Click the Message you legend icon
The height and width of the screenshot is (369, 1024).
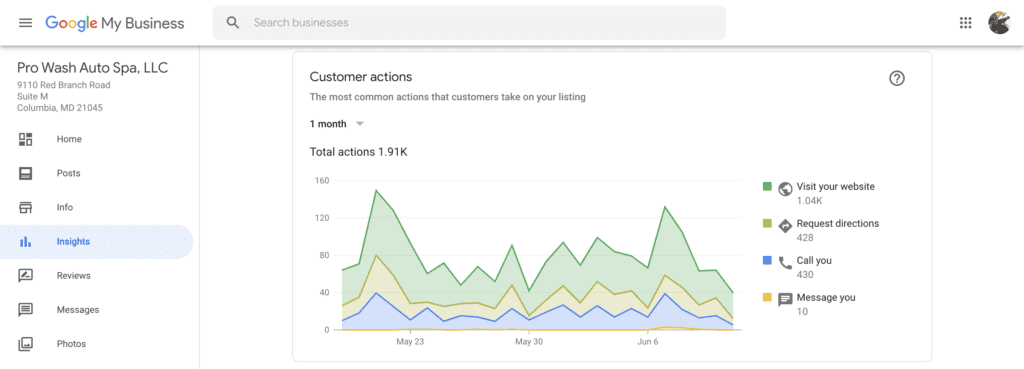pos(786,300)
